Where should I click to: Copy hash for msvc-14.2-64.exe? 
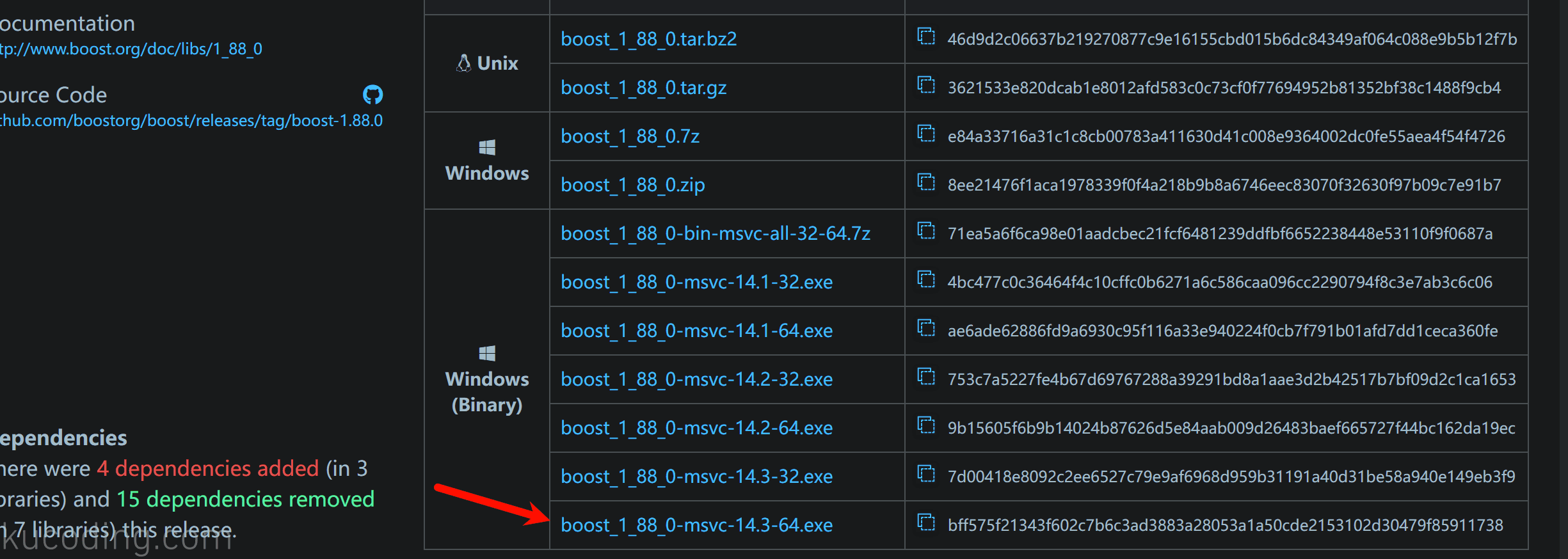tap(926, 425)
